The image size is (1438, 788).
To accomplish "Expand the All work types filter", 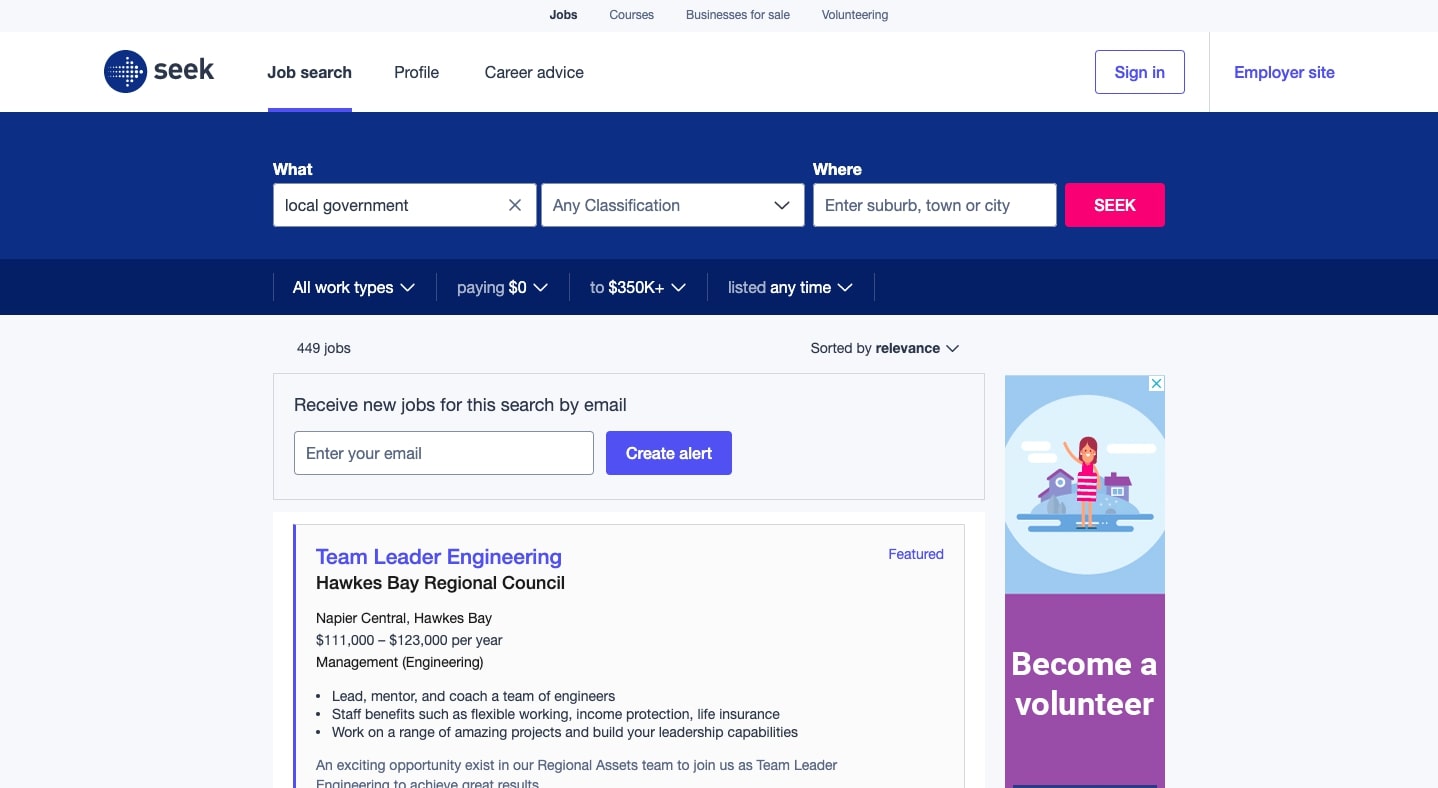I will 354,287.
